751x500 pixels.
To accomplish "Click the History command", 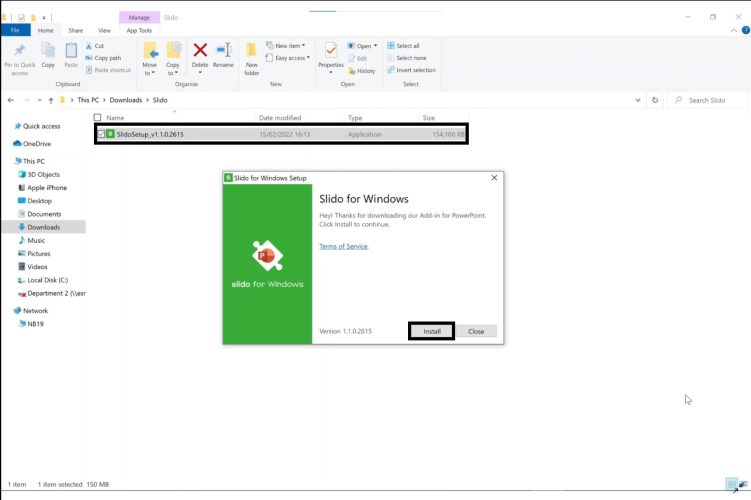I will (x=362, y=71).
